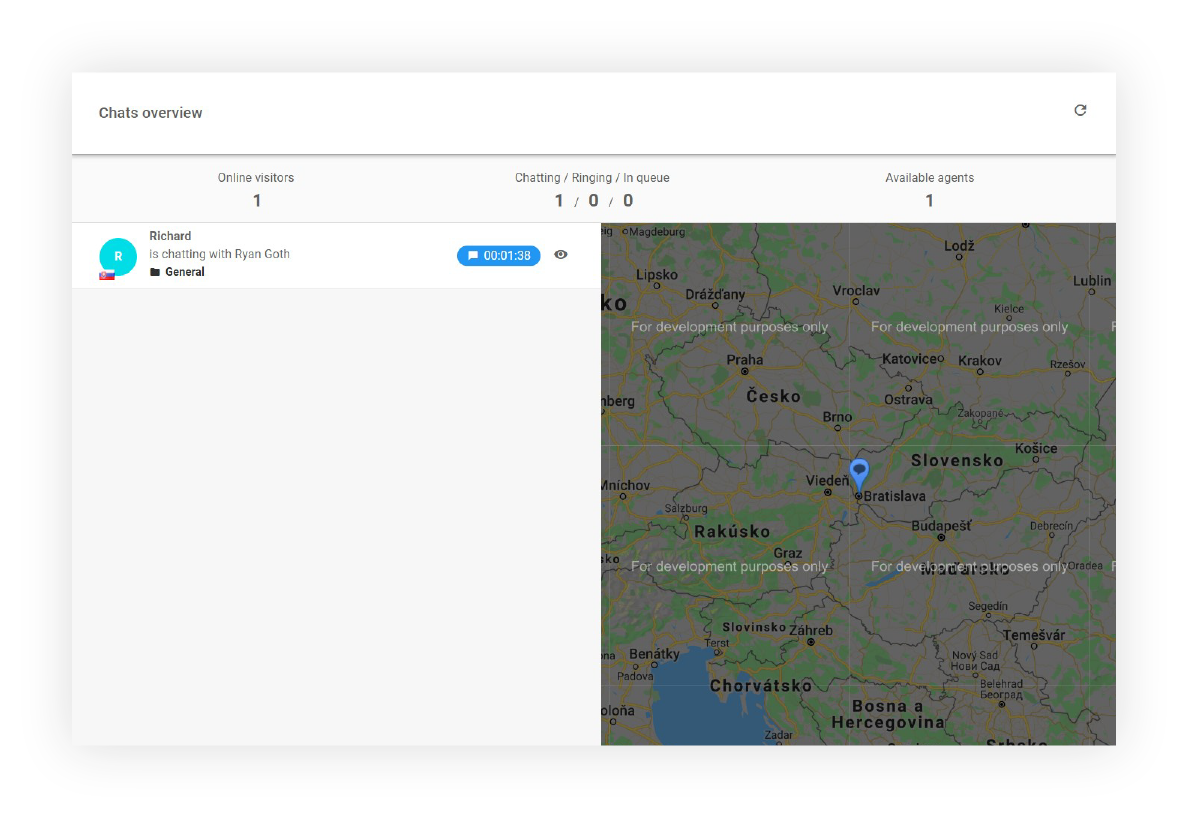Click the Chats overview heading

[150, 113]
